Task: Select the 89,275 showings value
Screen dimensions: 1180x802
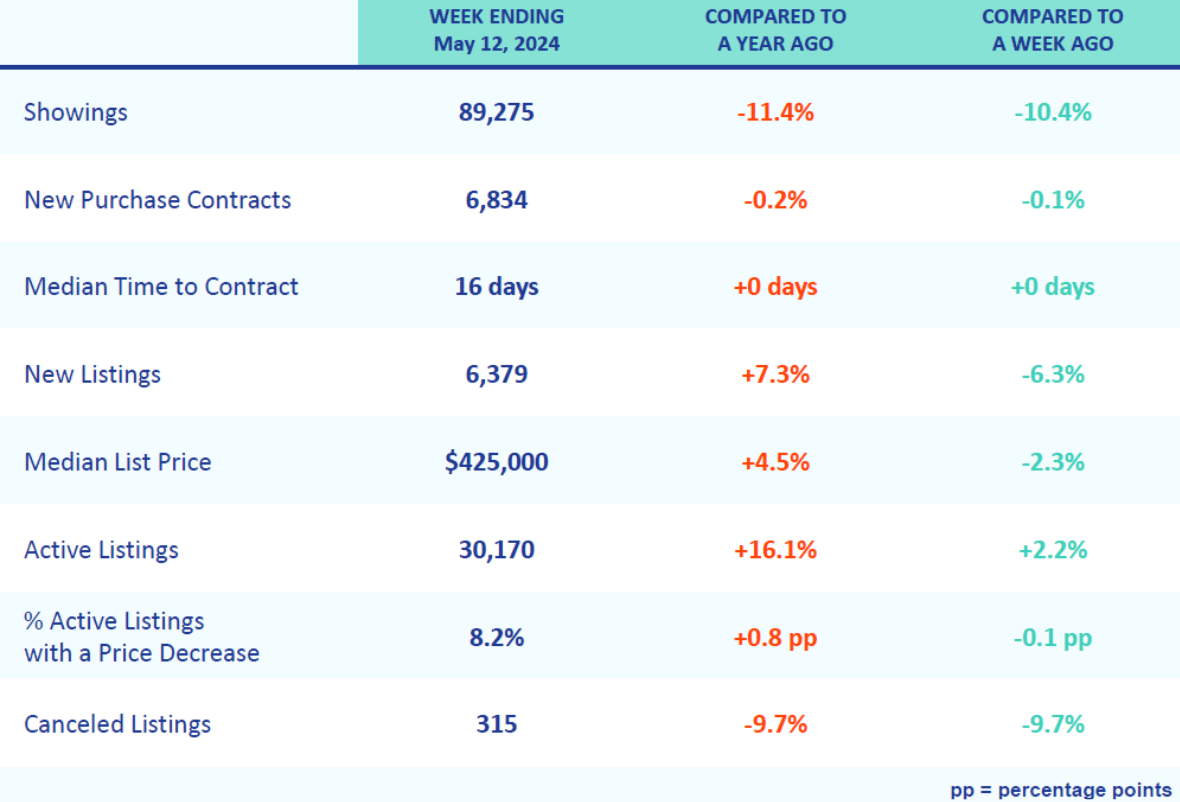Action: tap(496, 112)
